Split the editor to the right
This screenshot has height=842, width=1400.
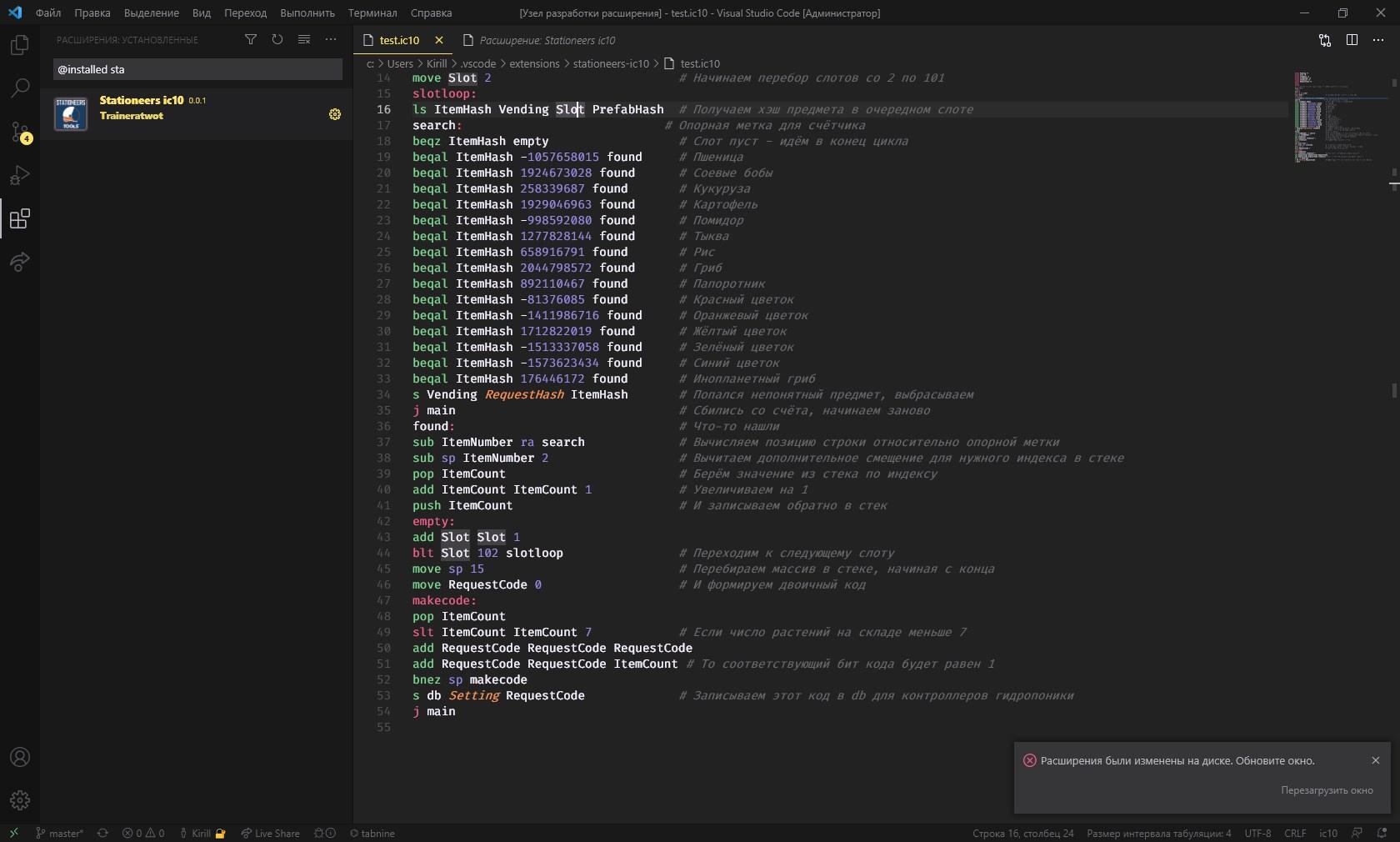[1352, 40]
